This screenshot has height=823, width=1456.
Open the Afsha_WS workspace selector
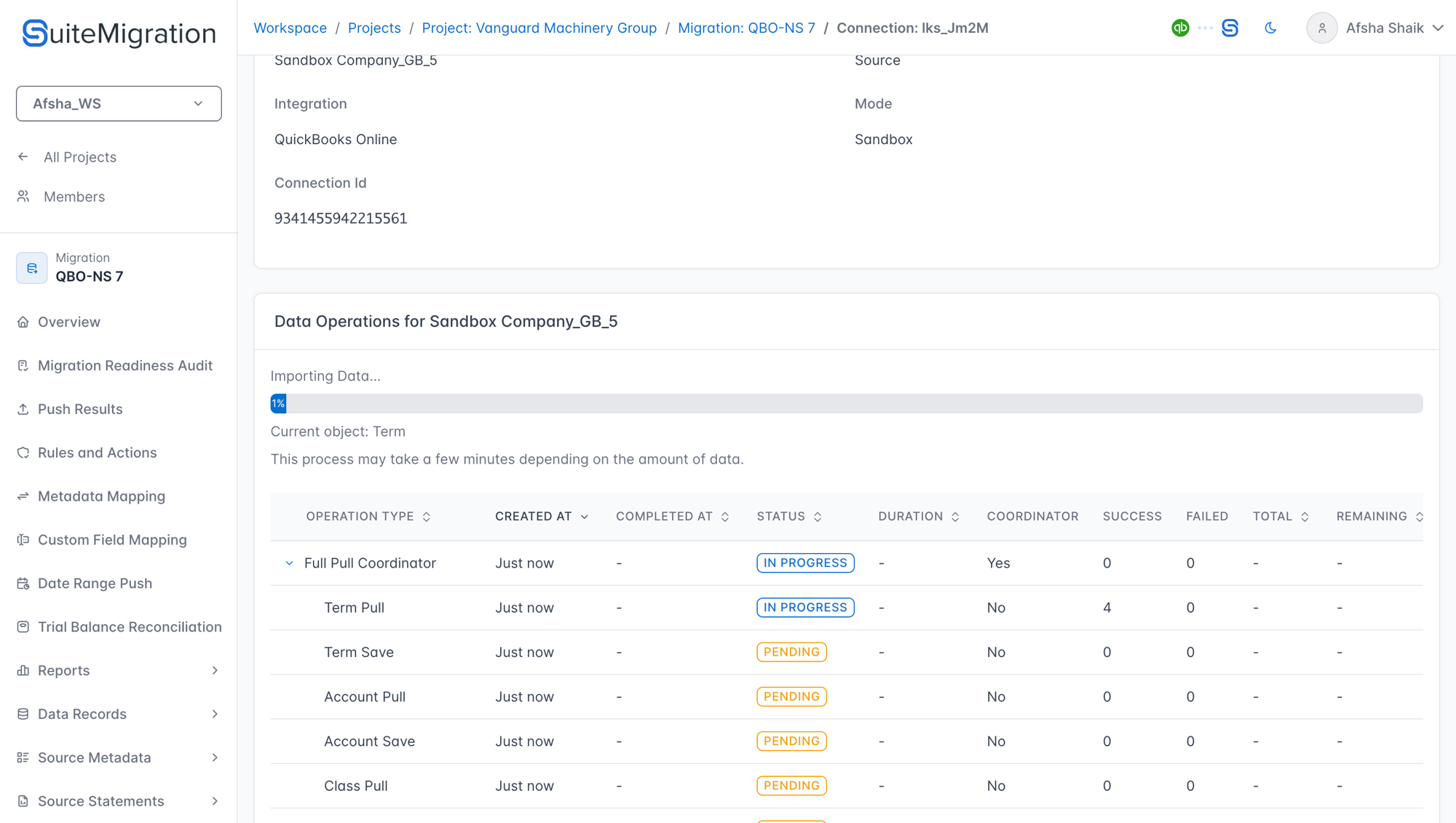click(x=119, y=103)
